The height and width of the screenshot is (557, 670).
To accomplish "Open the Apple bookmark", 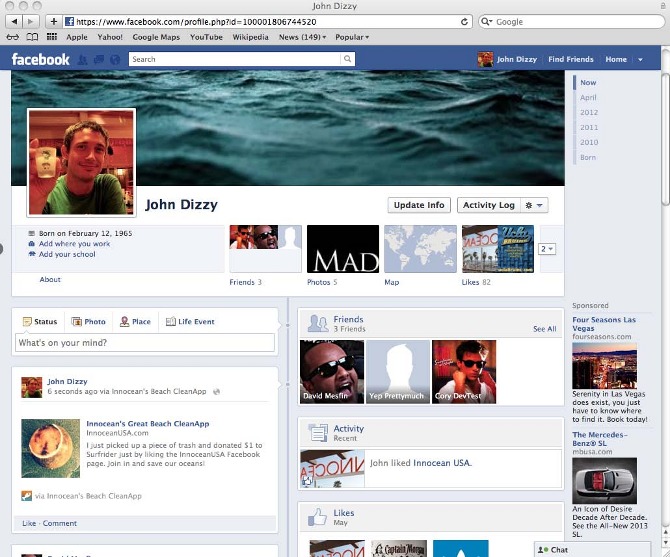I will pyautogui.click(x=77, y=37).
